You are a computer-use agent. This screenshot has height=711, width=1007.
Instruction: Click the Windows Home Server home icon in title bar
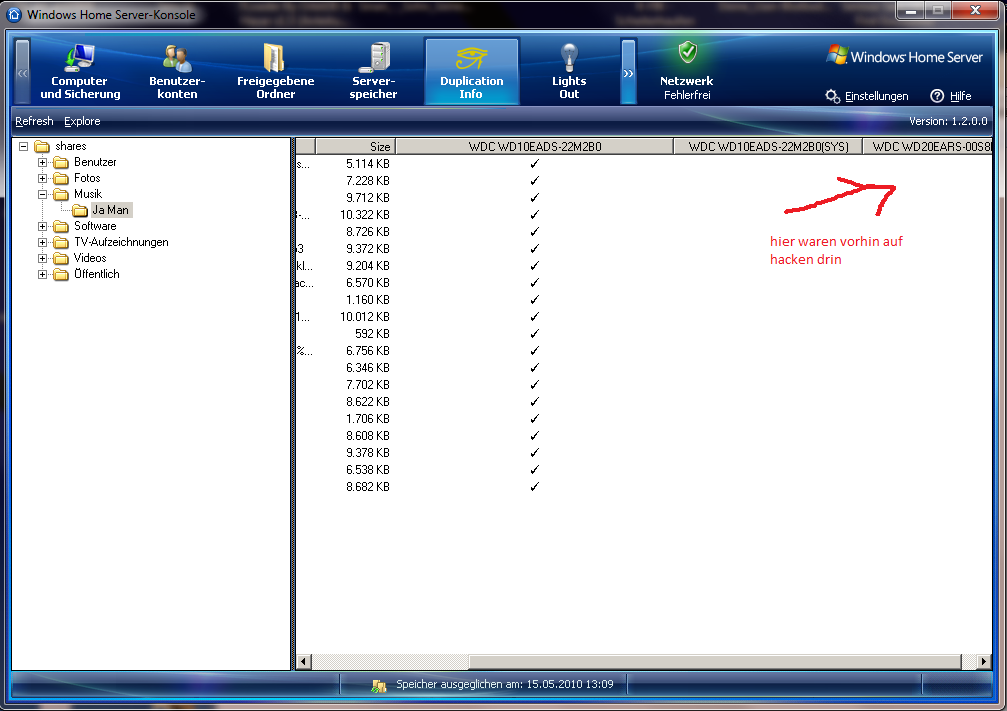pyautogui.click(x=14, y=14)
